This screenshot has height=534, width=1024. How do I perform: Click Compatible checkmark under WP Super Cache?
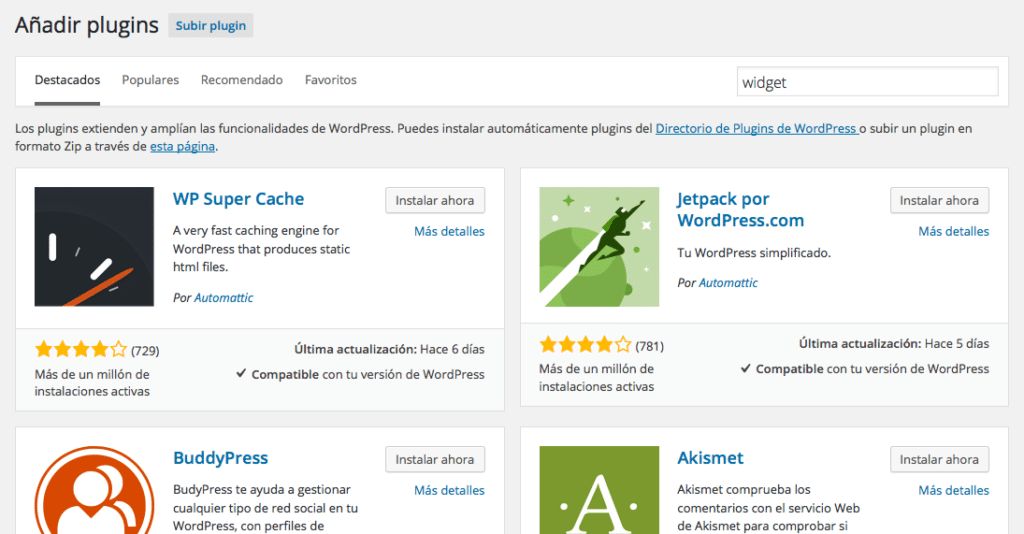[241, 373]
